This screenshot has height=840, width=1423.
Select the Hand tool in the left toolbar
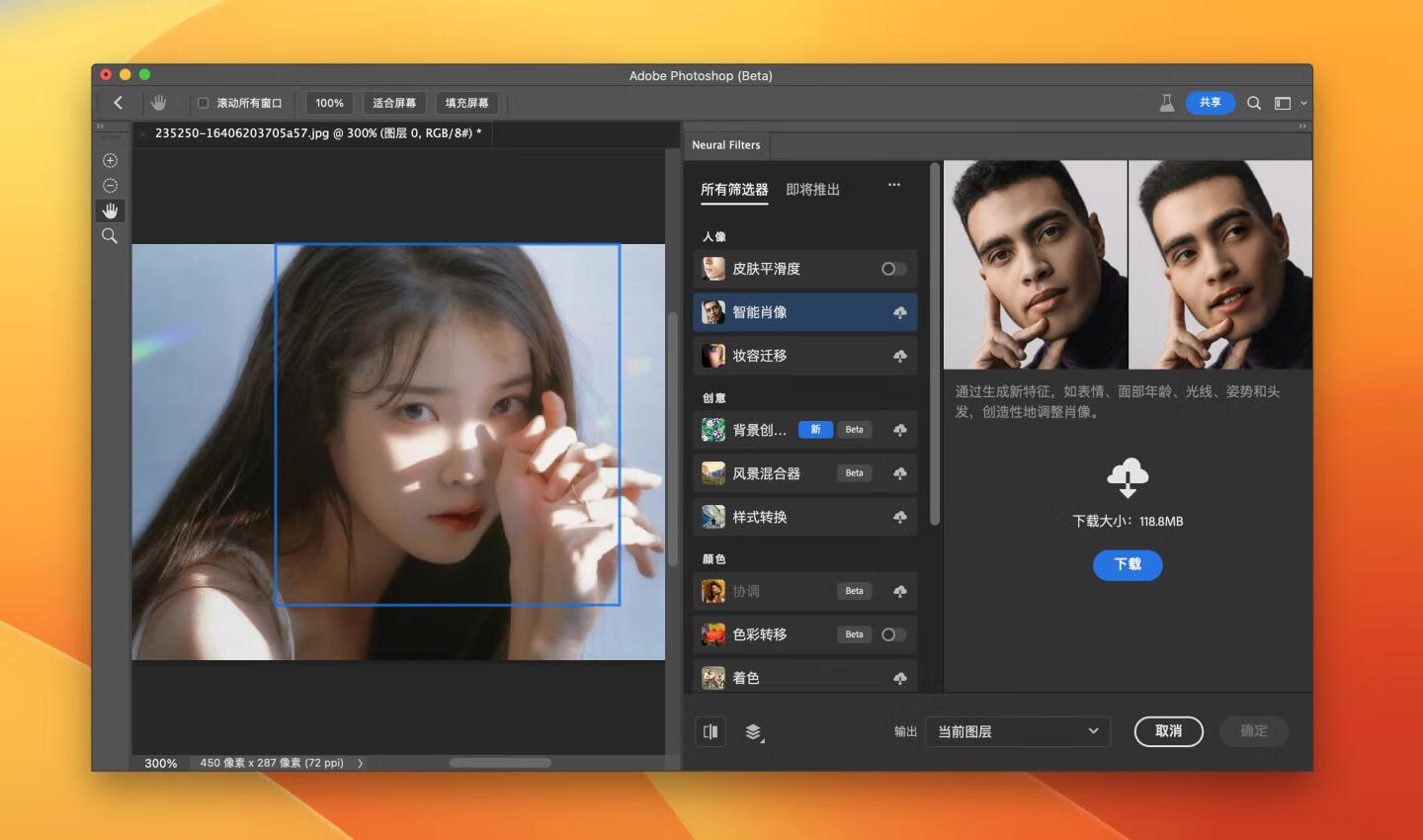[110, 210]
